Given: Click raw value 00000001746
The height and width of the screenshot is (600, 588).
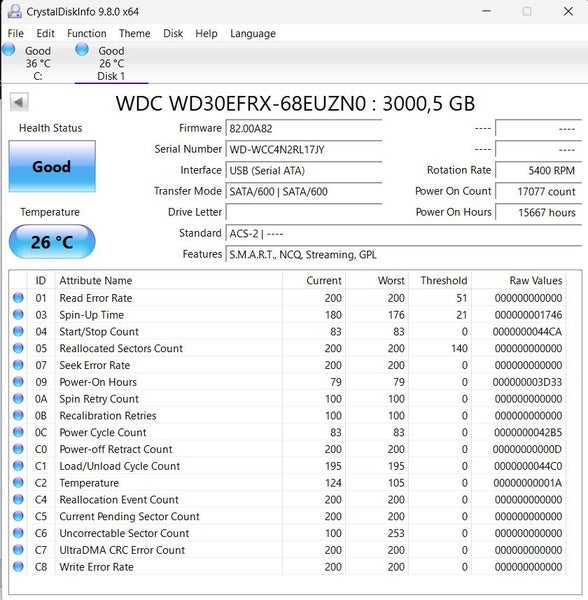Looking at the screenshot, I should pos(528,315).
